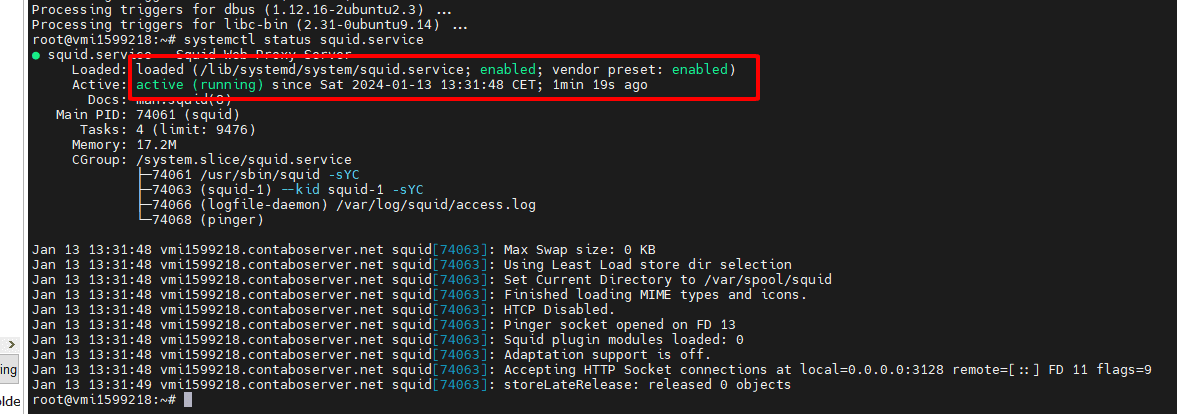
Task: Click the green status dot beside squid.service
Action: [x=36, y=56]
